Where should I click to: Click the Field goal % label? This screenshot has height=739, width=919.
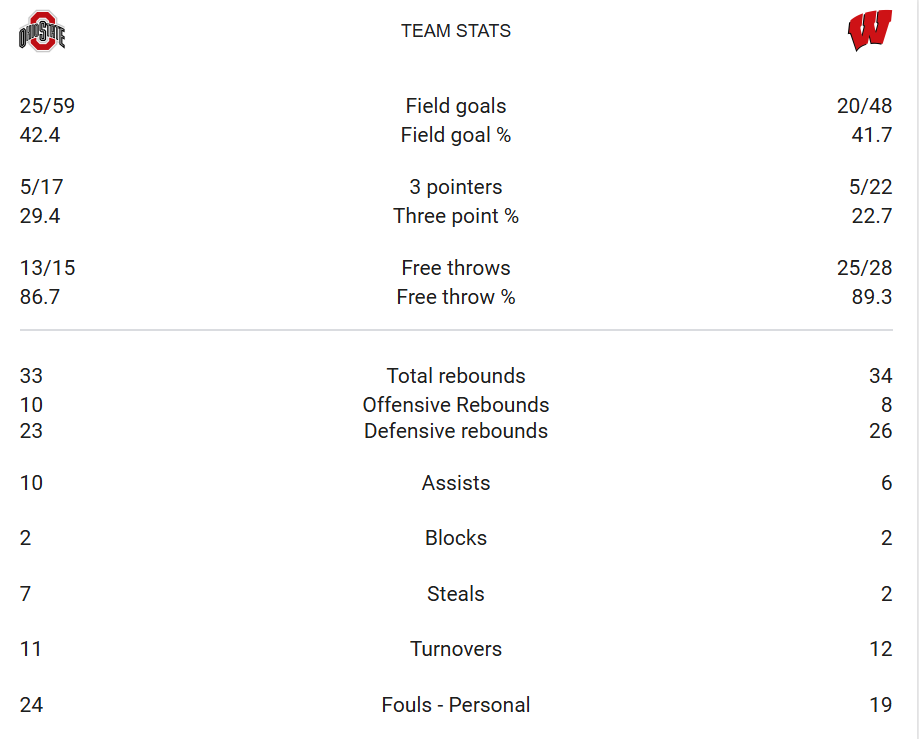(x=456, y=135)
